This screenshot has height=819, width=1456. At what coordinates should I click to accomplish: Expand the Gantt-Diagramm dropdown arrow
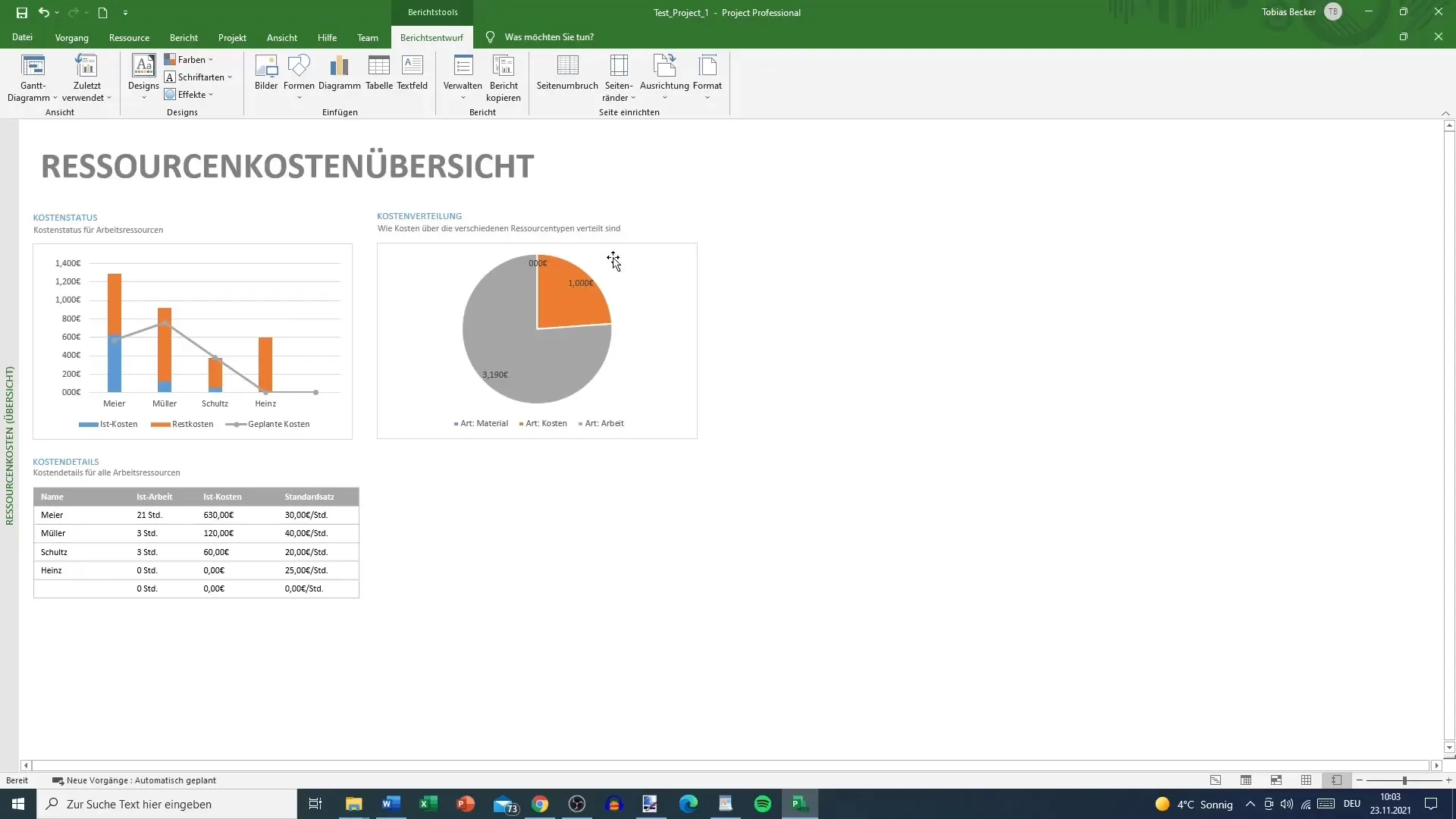pyautogui.click(x=55, y=98)
